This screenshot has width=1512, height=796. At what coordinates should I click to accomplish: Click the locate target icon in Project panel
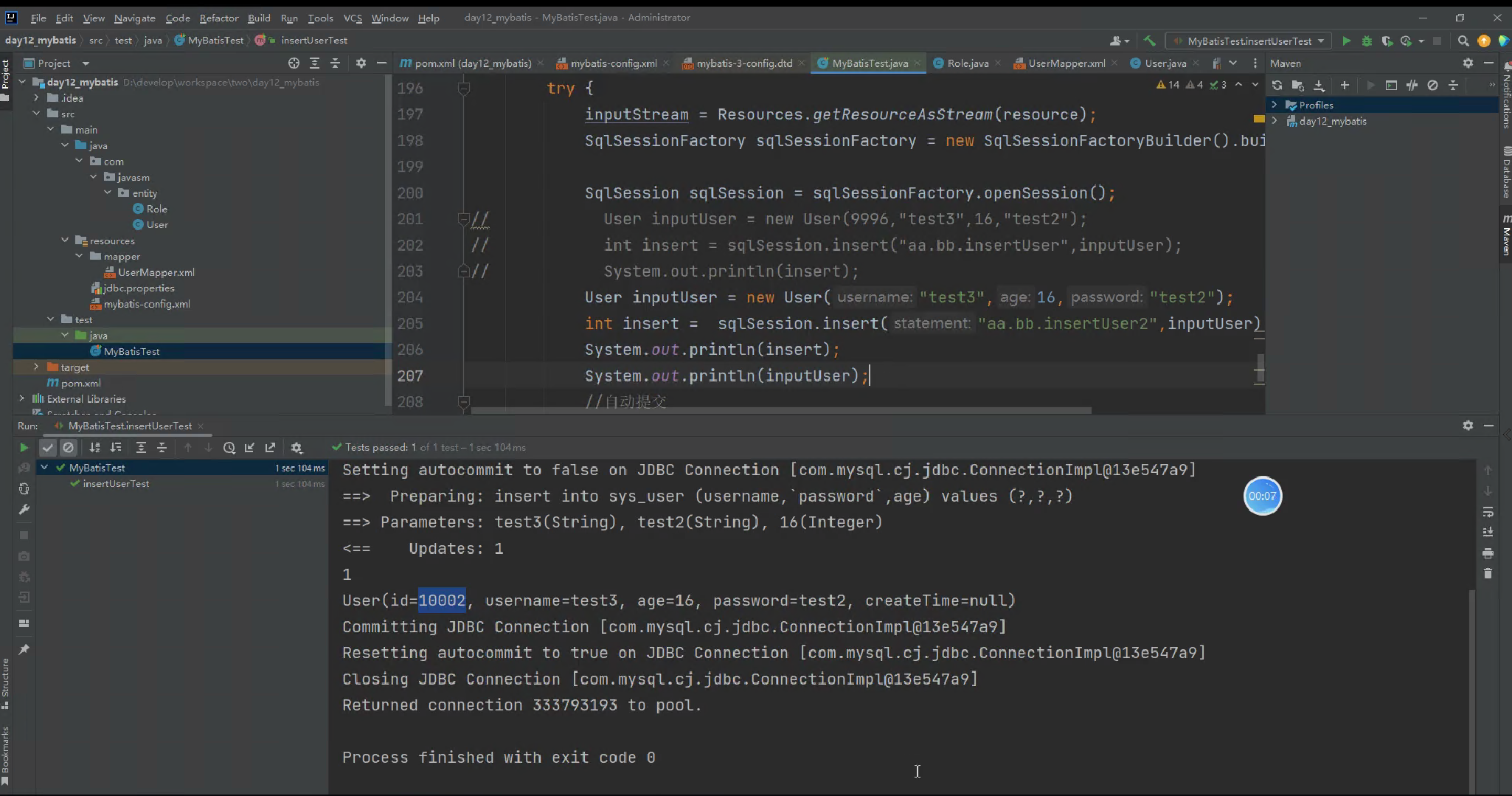coord(294,63)
